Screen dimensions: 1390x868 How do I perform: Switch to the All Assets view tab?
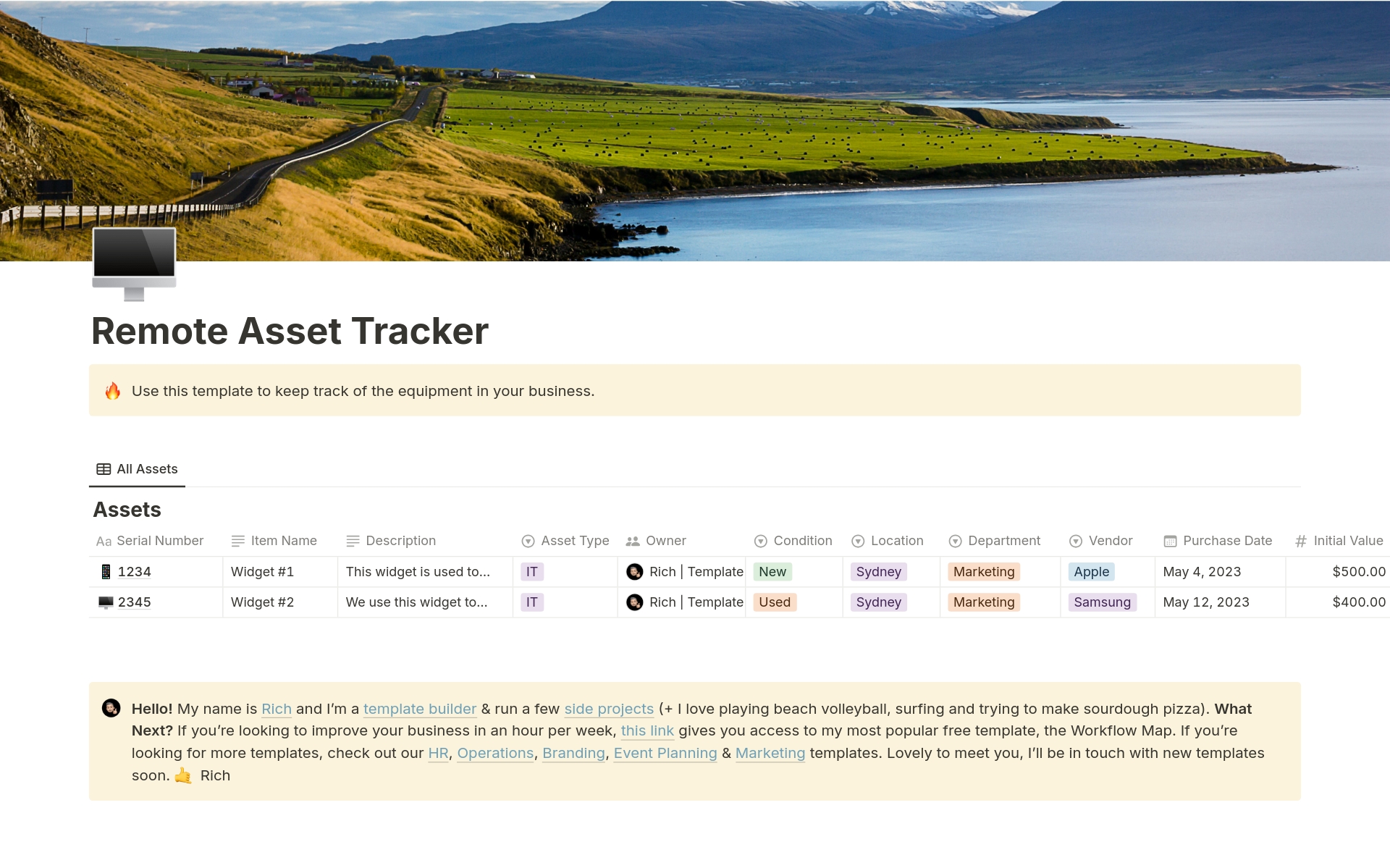tap(147, 468)
